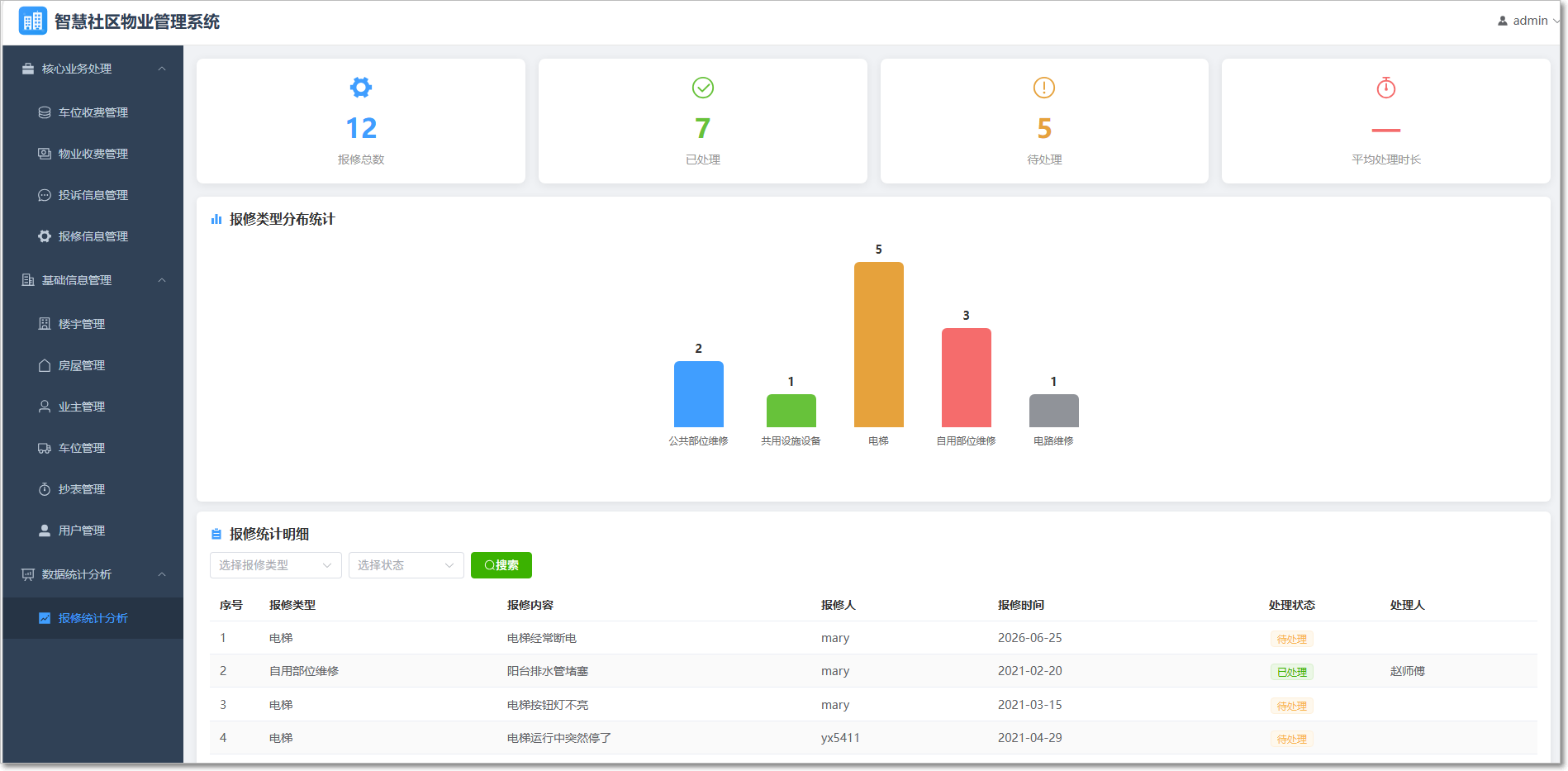
Task: Click the 处理状态 column header
Action: [x=1292, y=605]
